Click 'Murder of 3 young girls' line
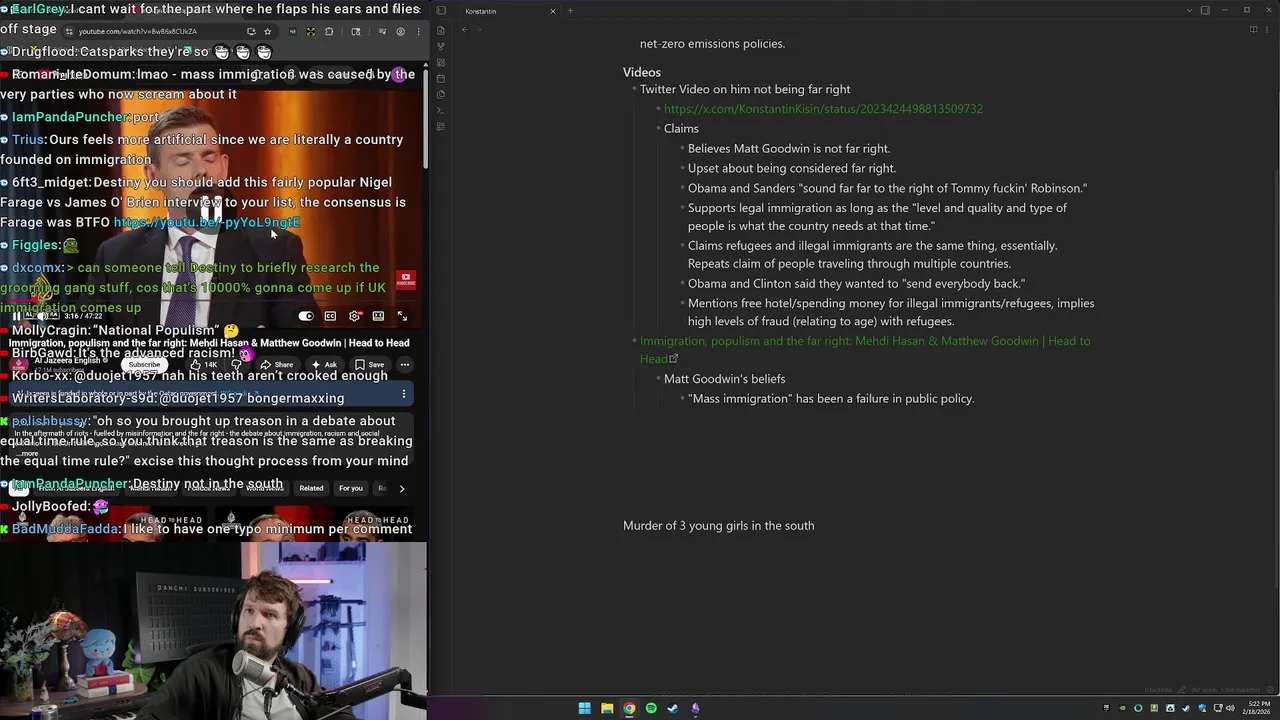Image resolution: width=1280 pixels, height=720 pixels. coord(718,526)
